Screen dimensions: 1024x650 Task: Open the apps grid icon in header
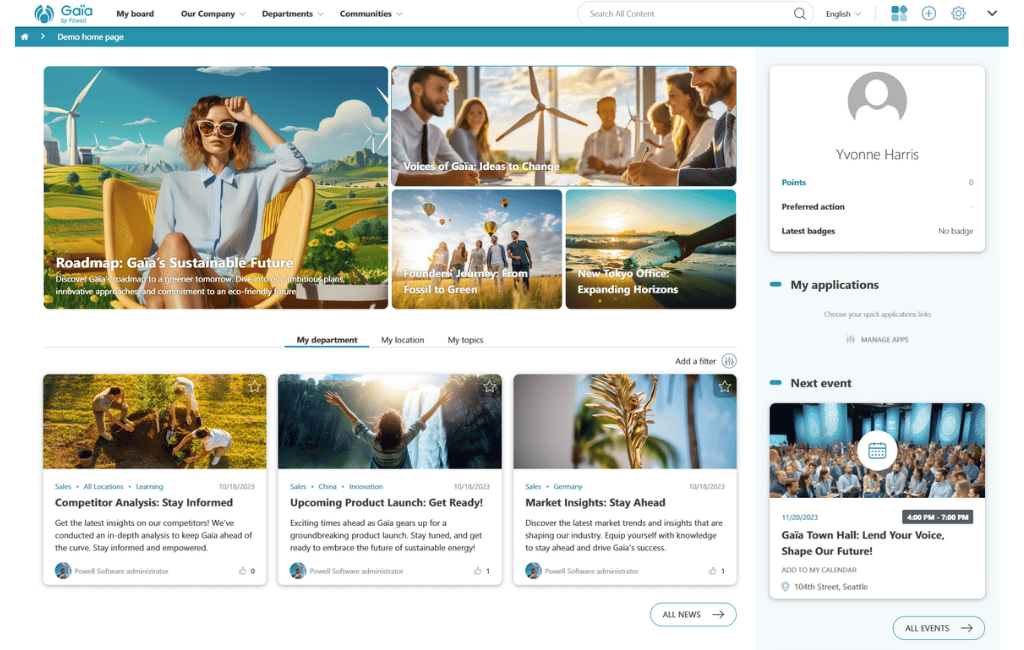pos(899,14)
